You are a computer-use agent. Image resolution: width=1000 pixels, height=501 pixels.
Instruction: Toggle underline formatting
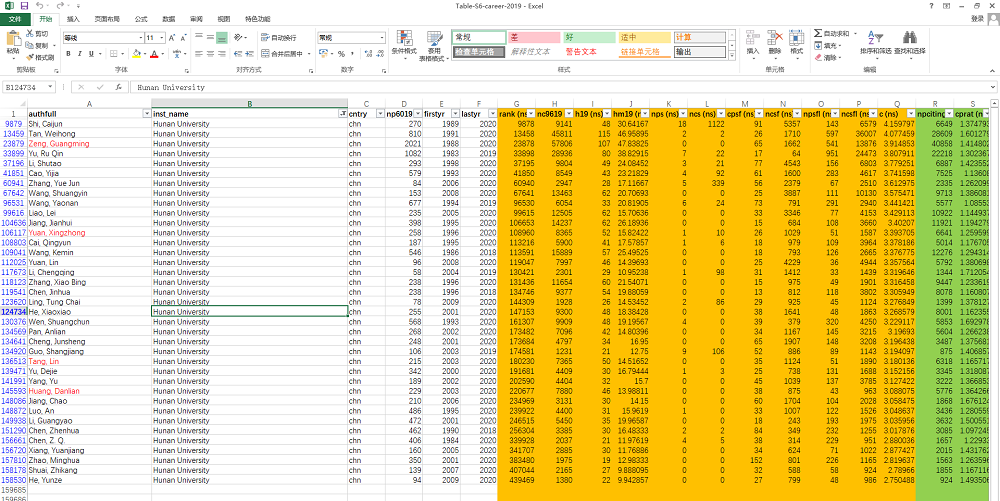90,54
